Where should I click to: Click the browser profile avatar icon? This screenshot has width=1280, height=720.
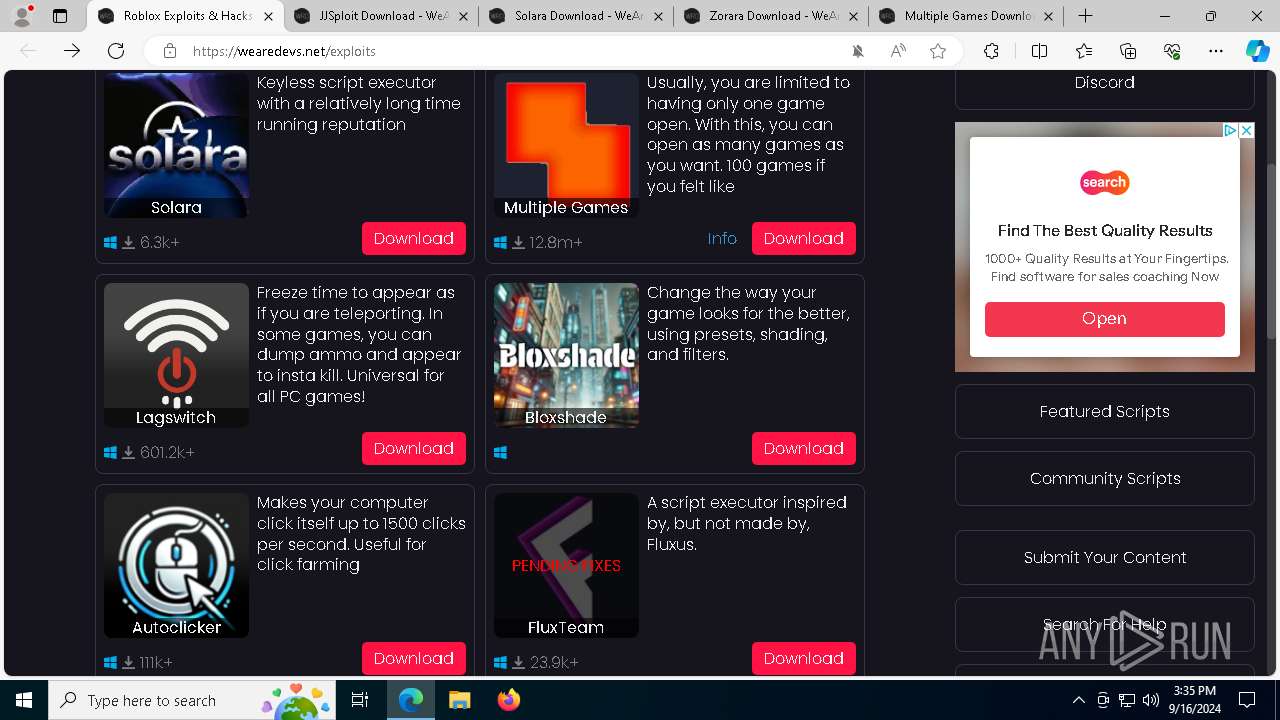(22, 16)
